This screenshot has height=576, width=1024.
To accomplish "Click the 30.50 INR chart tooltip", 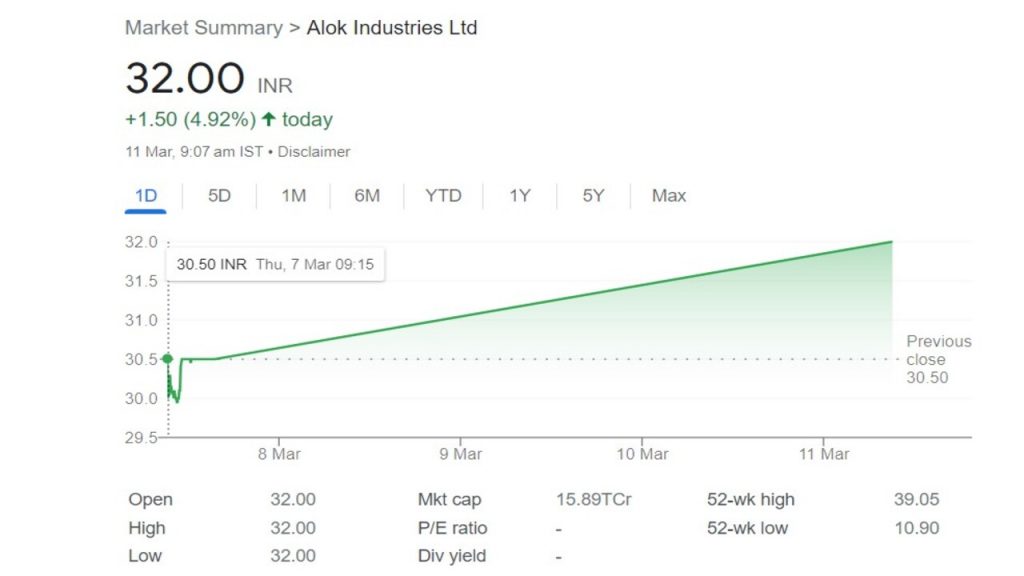I will click(x=275, y=264).
